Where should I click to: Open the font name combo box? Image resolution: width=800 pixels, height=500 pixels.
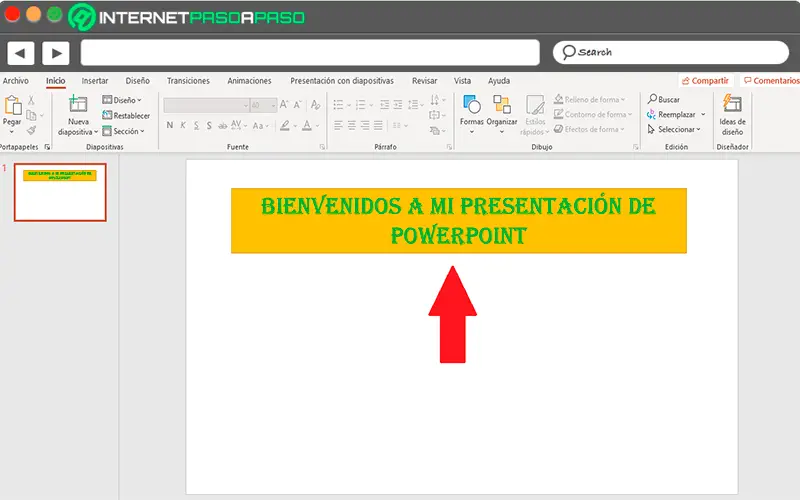point(205,104)
